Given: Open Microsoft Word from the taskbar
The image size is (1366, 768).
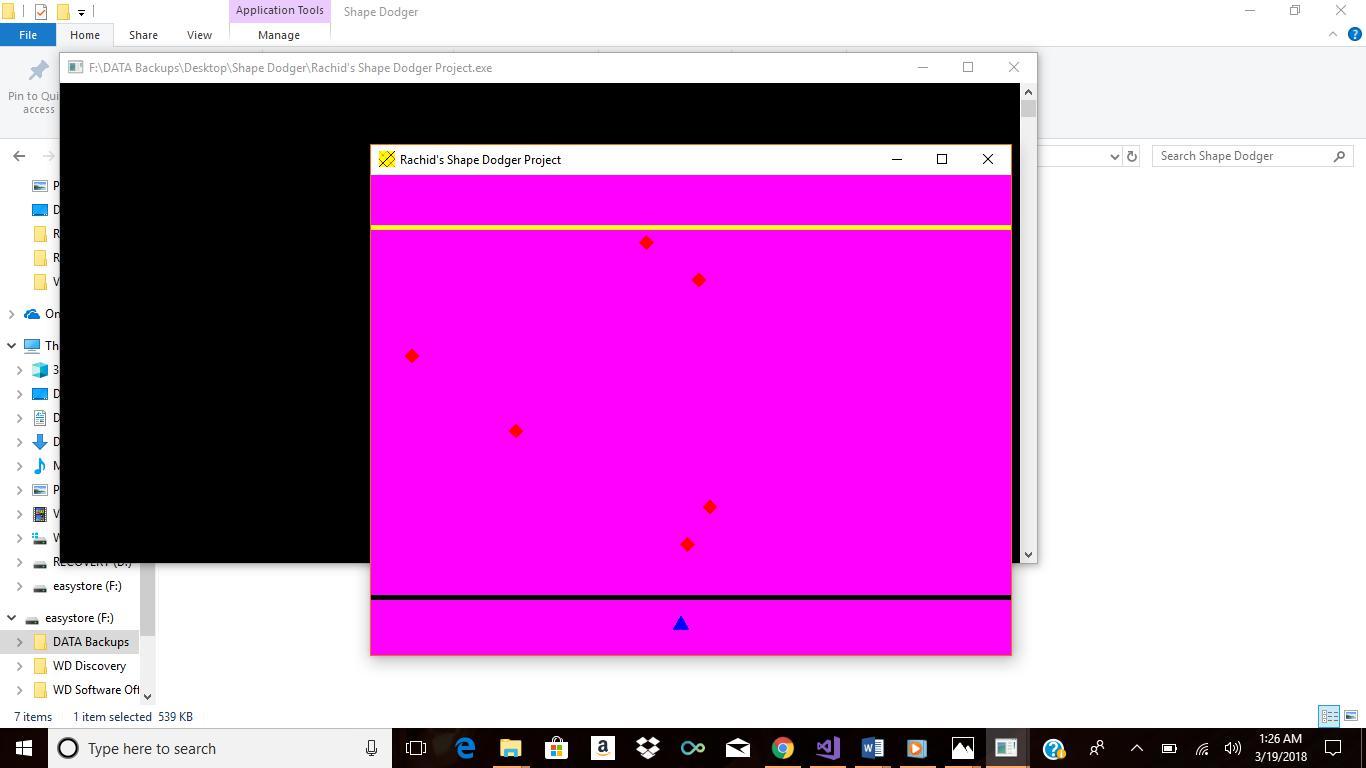Looking at the screenshot, I should coord(872,748).
